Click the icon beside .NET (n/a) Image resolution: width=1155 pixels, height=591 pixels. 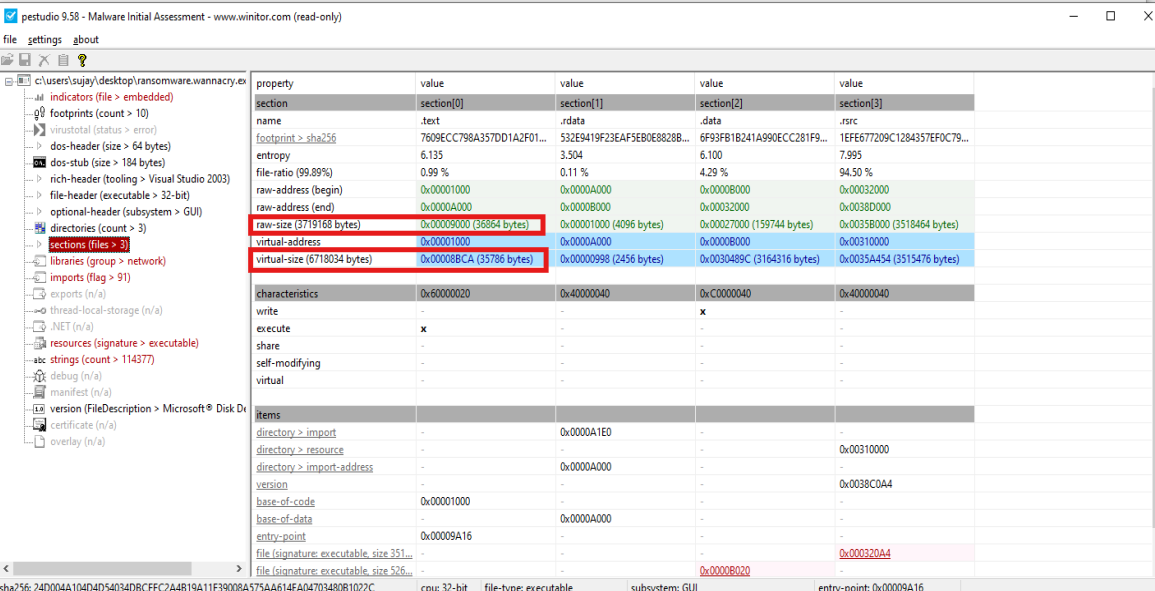pos(40,326)
